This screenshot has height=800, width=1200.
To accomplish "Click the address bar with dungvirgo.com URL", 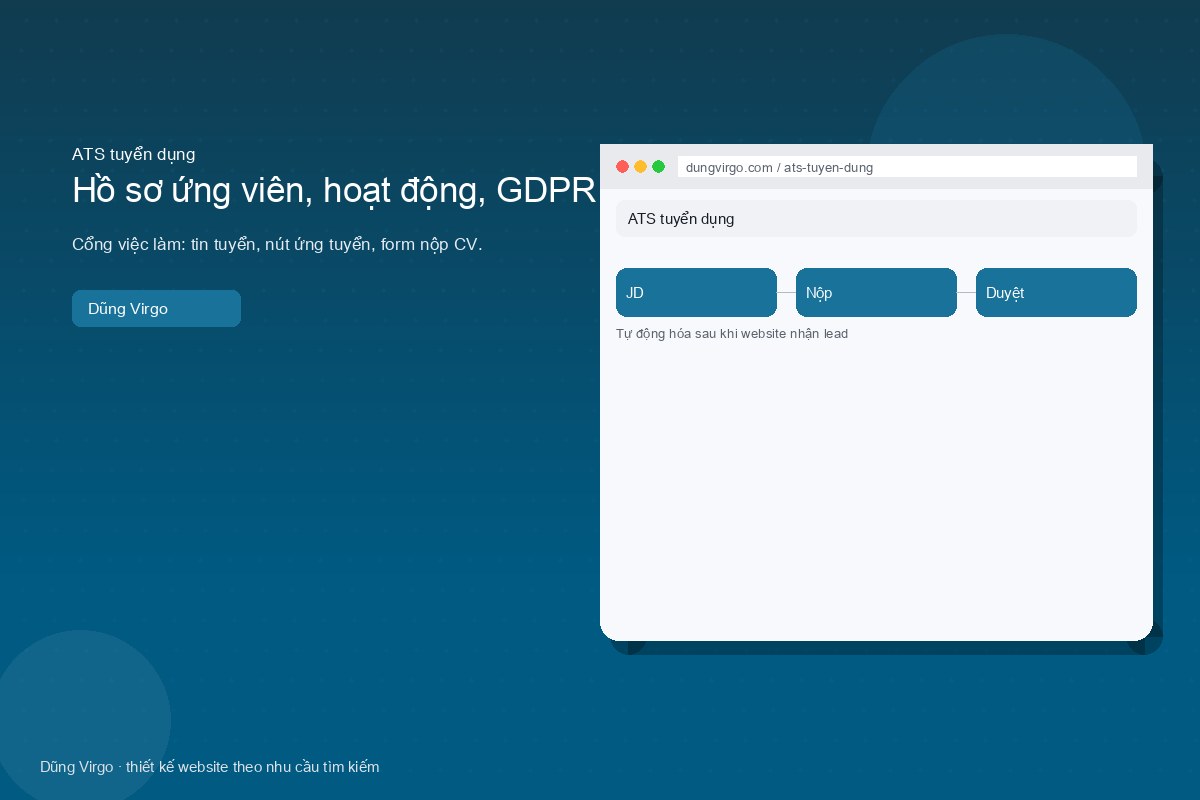I will click(x=907, y=167).
